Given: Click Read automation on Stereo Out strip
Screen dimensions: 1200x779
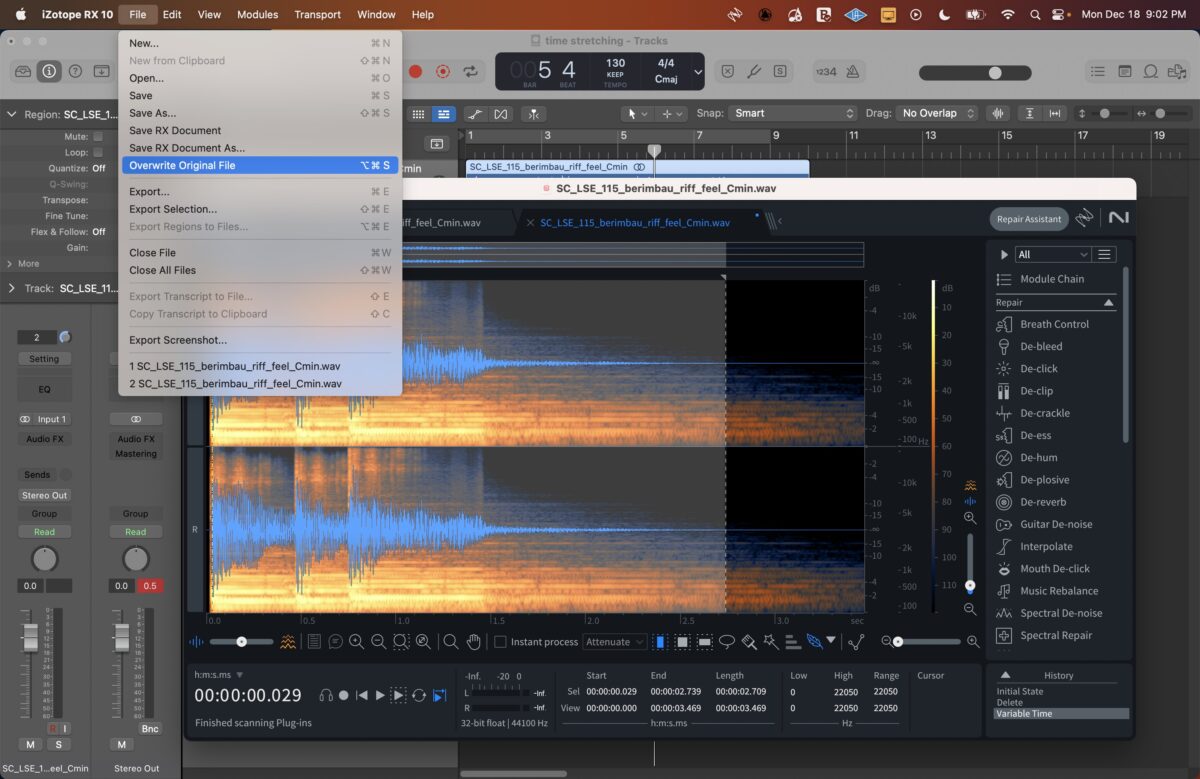Looking at the screenshot, I should pyautogui.click(x=135, y=532).
